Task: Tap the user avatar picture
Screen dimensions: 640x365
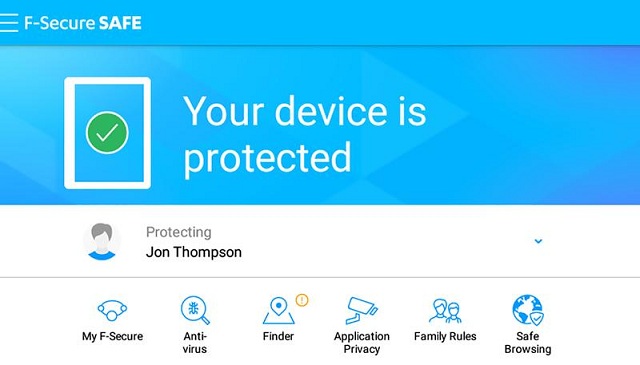Action: pyautogui.click(x=102, y=241)
